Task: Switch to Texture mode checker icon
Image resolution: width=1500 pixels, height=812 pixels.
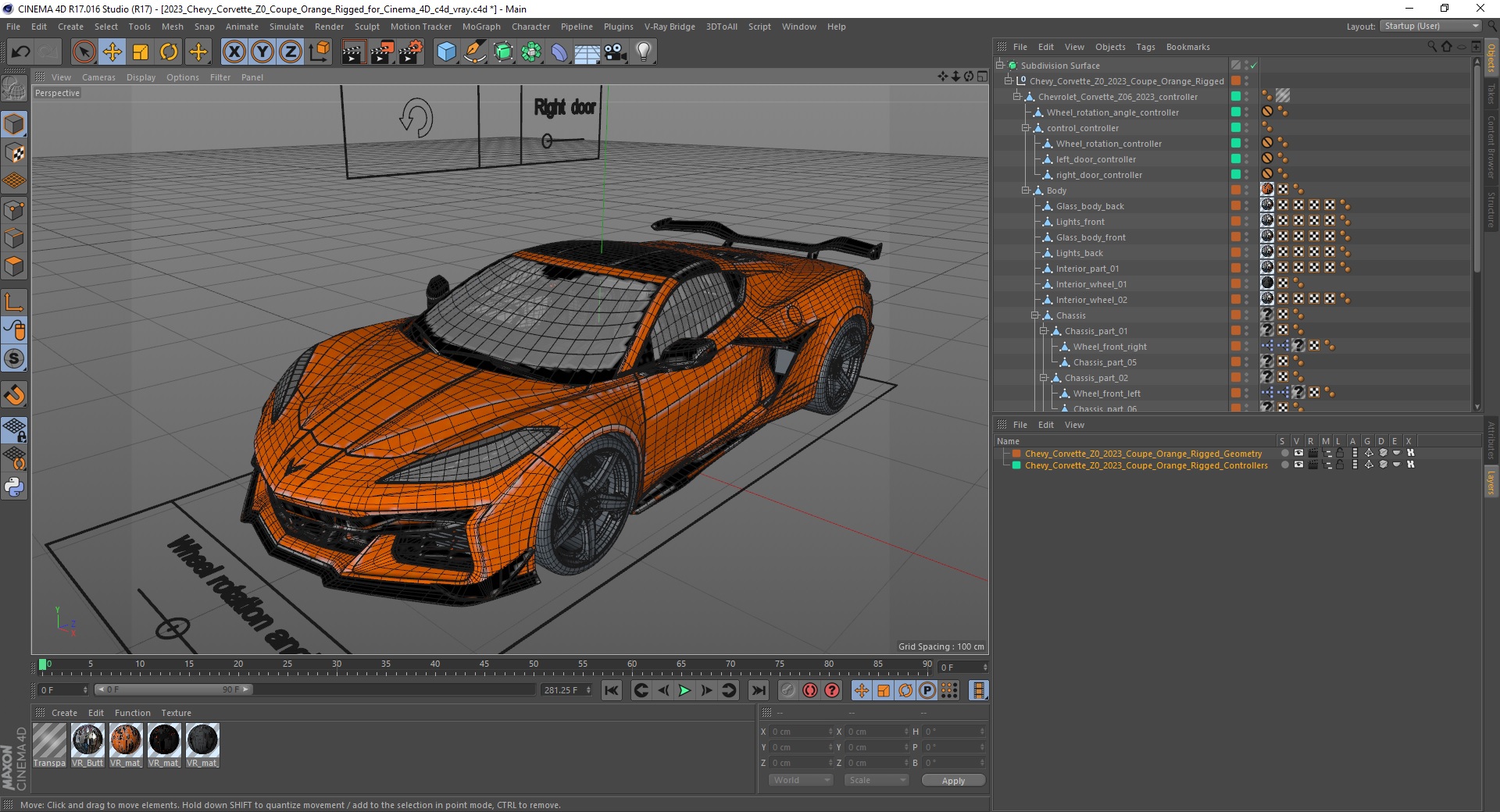Action: [x=14, y=152]
